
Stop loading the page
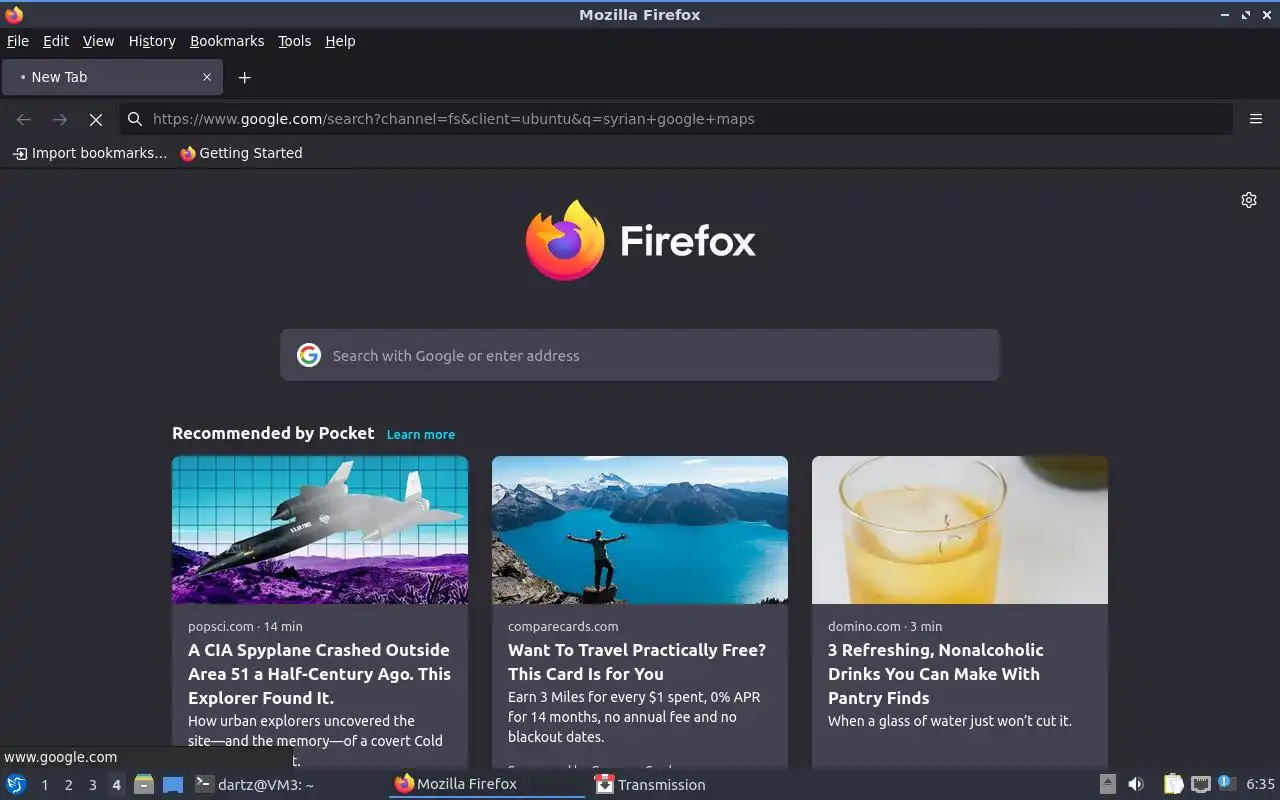point(95,119)
